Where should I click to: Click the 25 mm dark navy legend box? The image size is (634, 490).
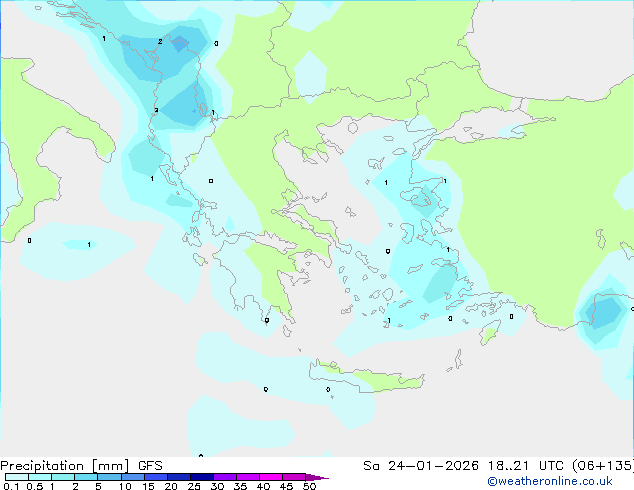[201, 477]
